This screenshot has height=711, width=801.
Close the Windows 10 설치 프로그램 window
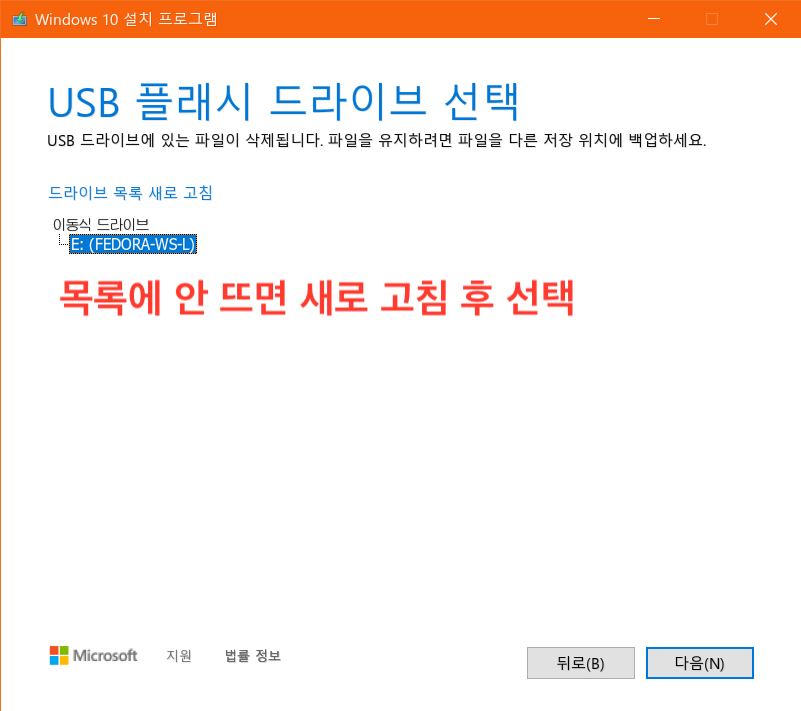click(x=770, y=18)
